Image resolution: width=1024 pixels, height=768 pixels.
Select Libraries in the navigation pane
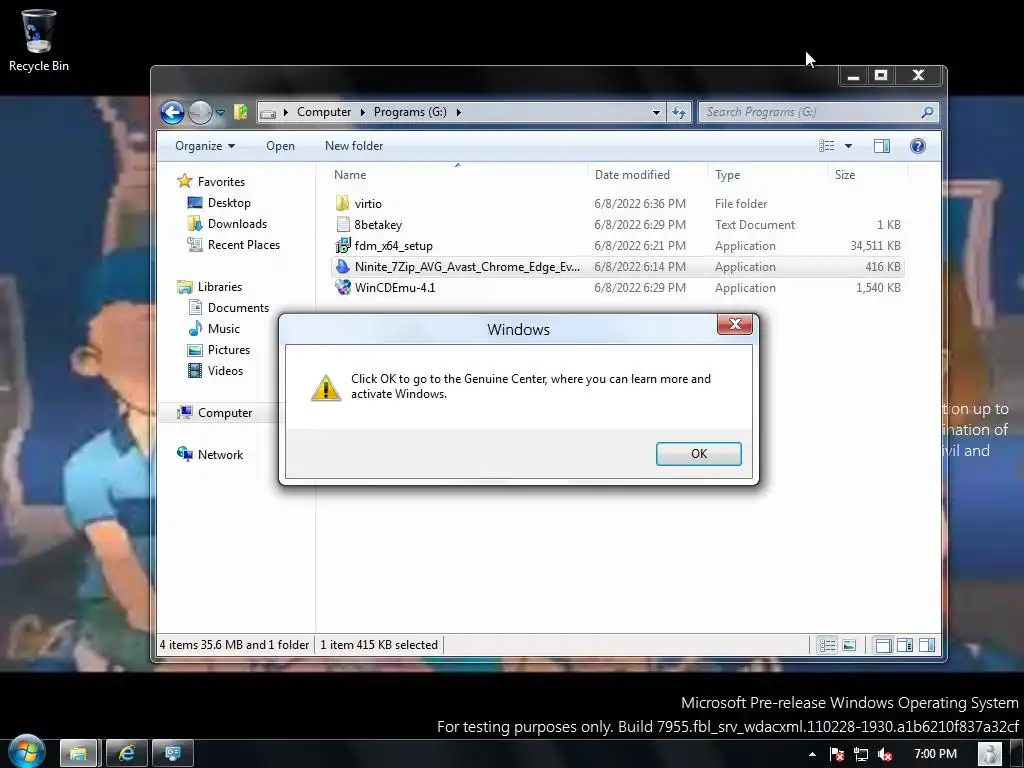tap(219, 287)
